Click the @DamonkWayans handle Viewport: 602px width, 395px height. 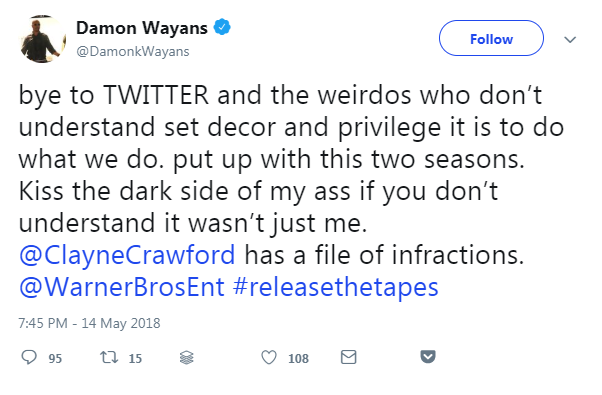(132, 51)
